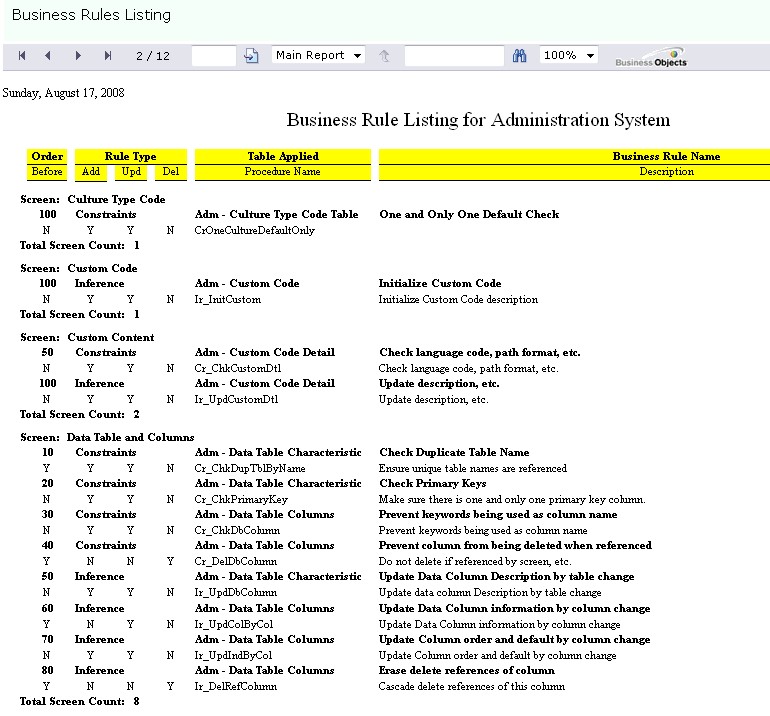Click the search text input field

click(454, 55)
